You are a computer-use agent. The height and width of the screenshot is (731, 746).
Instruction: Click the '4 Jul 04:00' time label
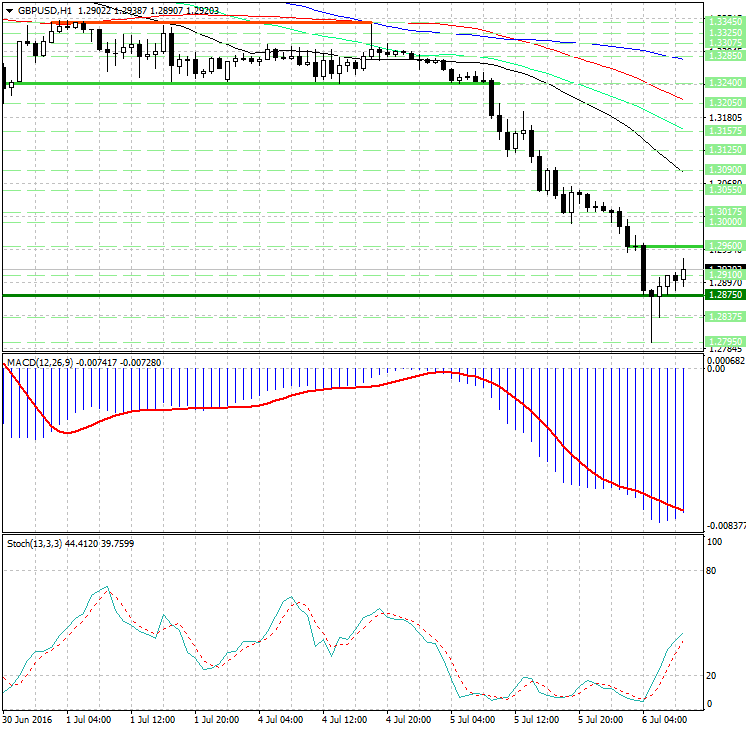coord(282,719)
